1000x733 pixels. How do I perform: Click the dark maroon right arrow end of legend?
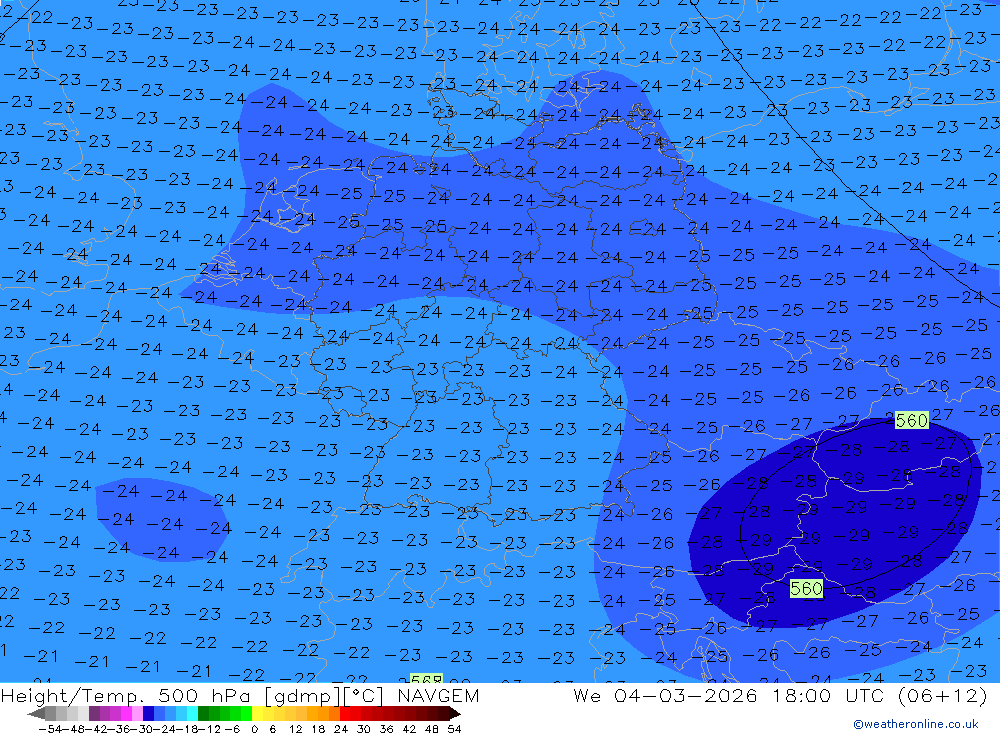[x=455, y=713]
